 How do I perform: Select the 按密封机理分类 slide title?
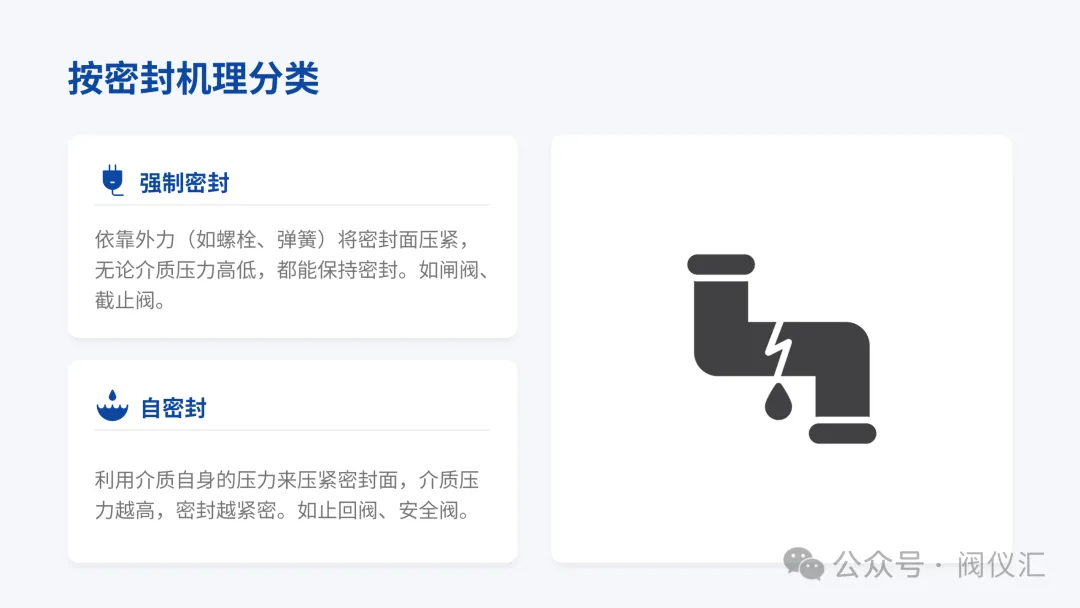tap(194, 78)
